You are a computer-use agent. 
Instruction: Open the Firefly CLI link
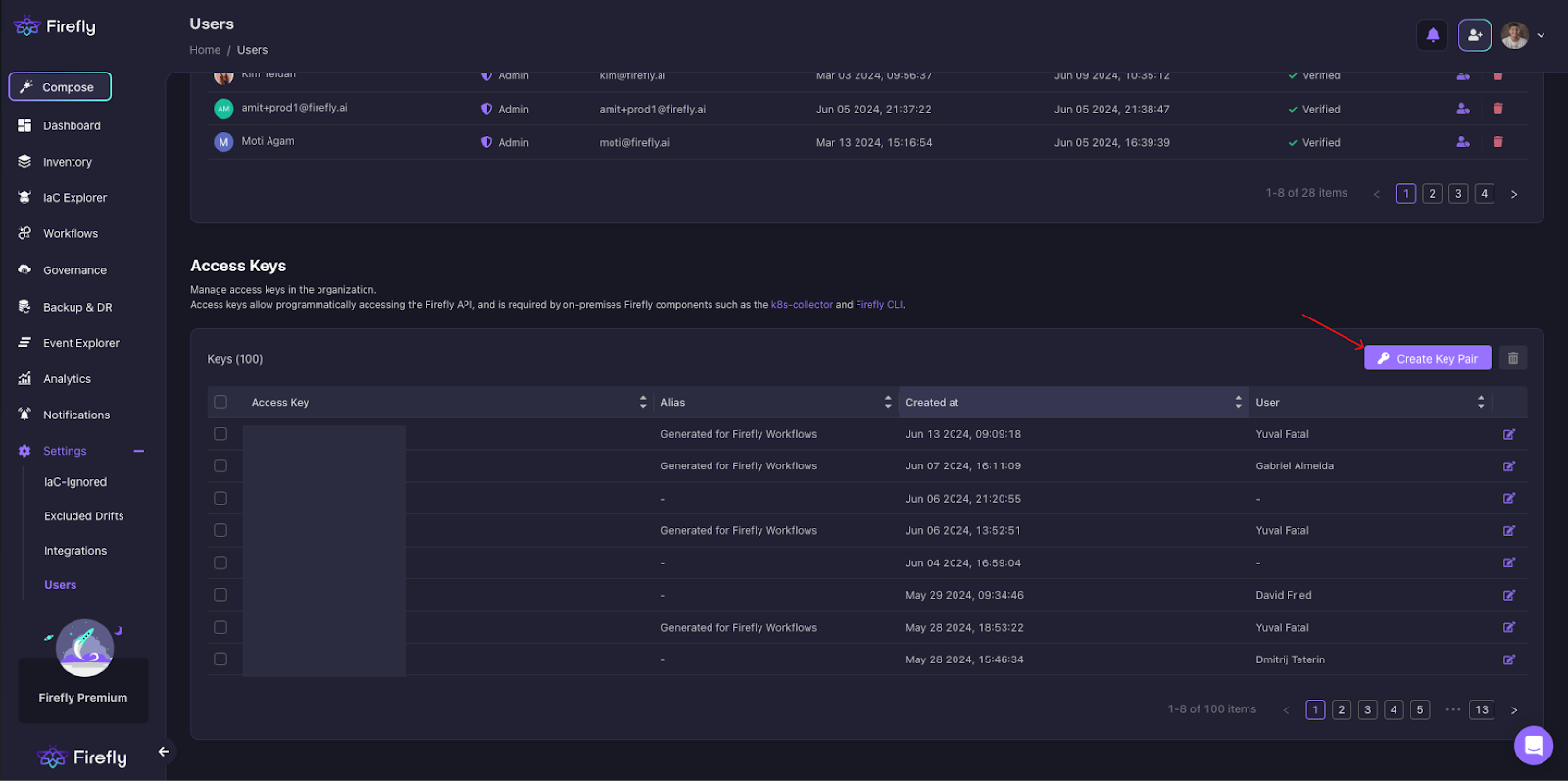tap(879, 305)
